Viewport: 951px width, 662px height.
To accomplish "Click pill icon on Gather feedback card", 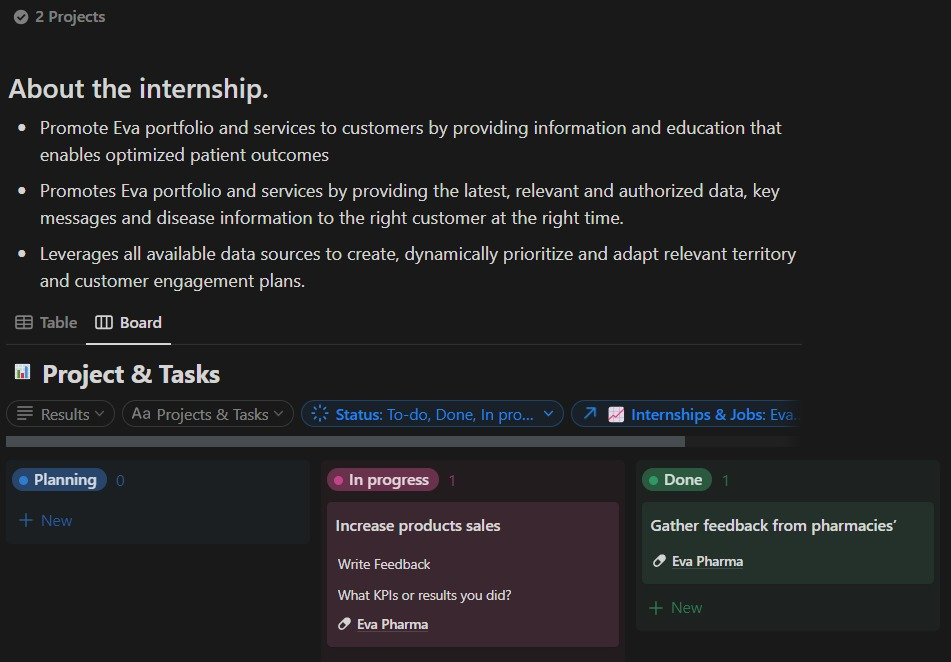I will (x=659, y=561).
